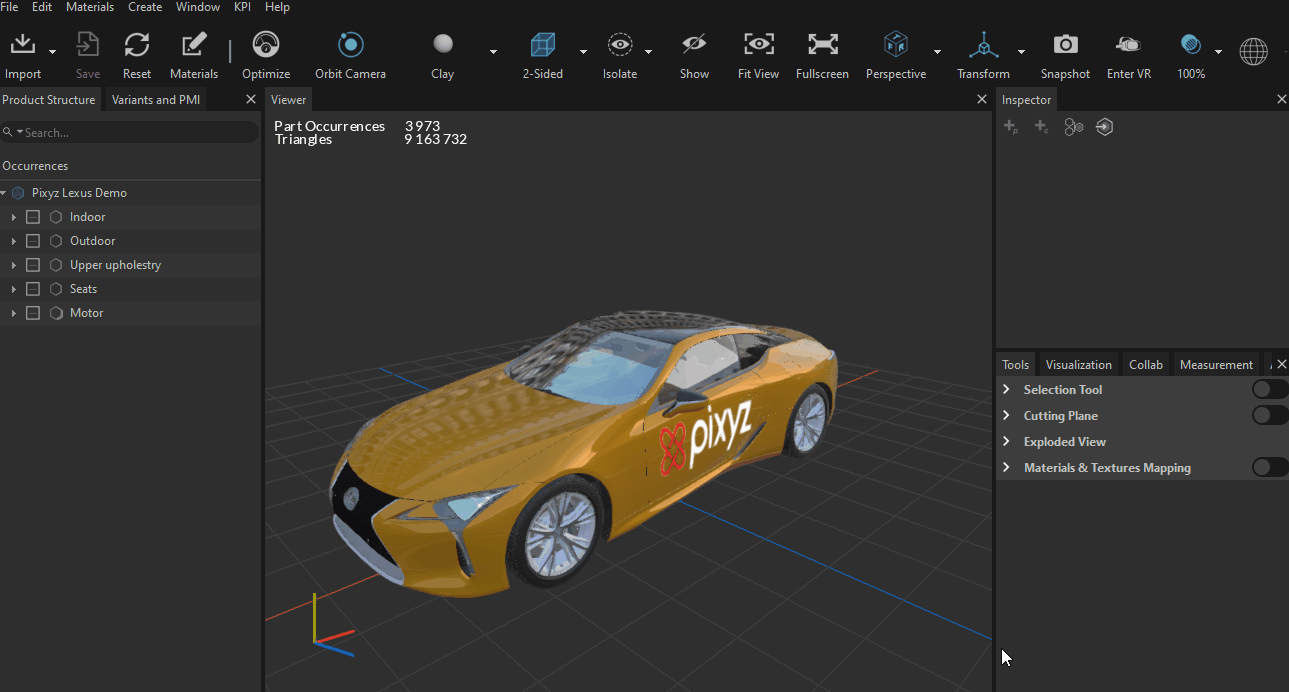
Task: Open the search filter dropdown arrow
Action: pos(19,132)
